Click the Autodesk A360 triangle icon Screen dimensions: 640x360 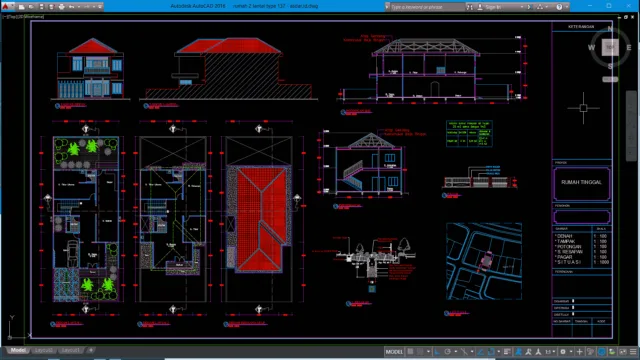coord(540,7)
